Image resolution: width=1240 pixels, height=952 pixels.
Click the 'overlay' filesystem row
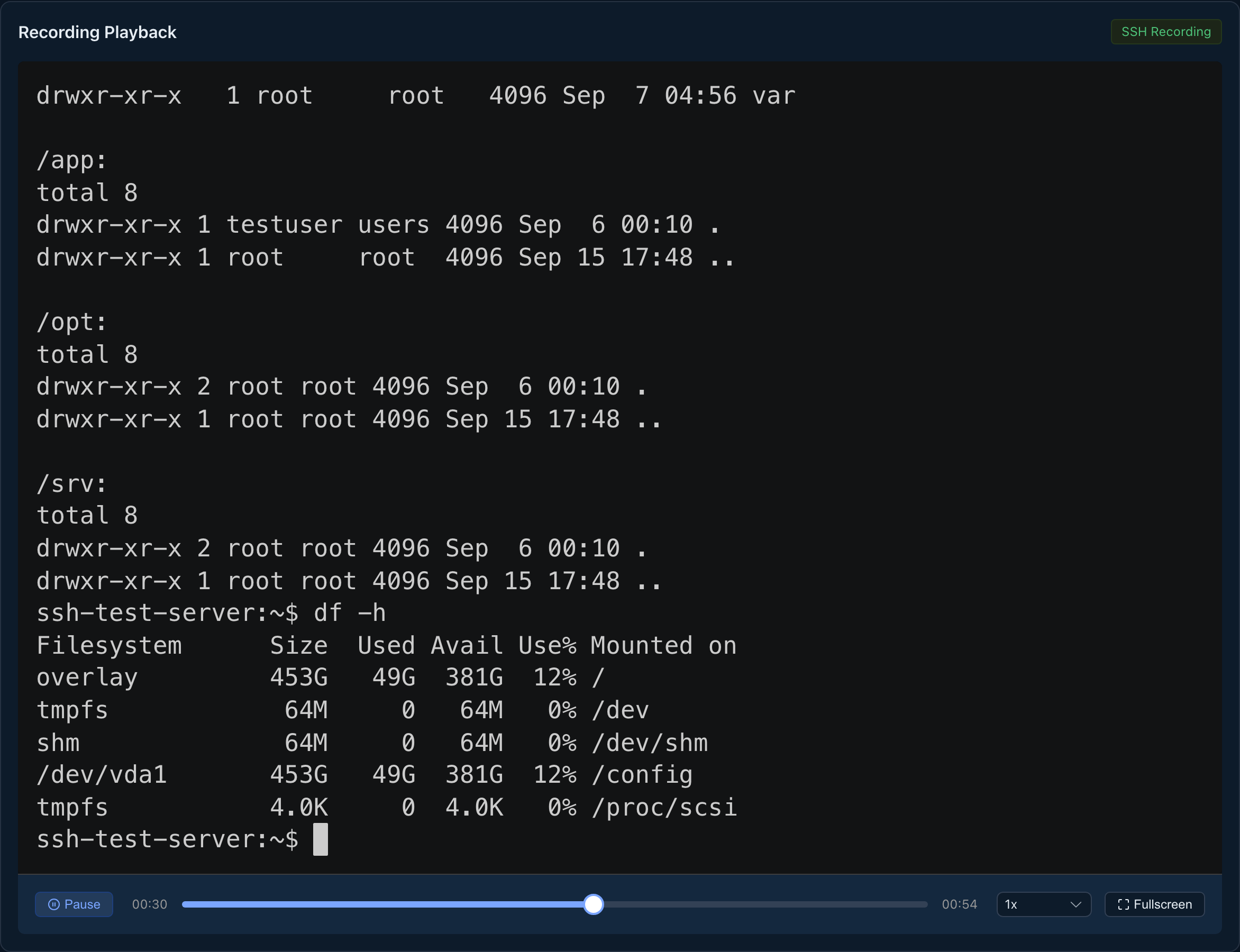coord(321,678)
